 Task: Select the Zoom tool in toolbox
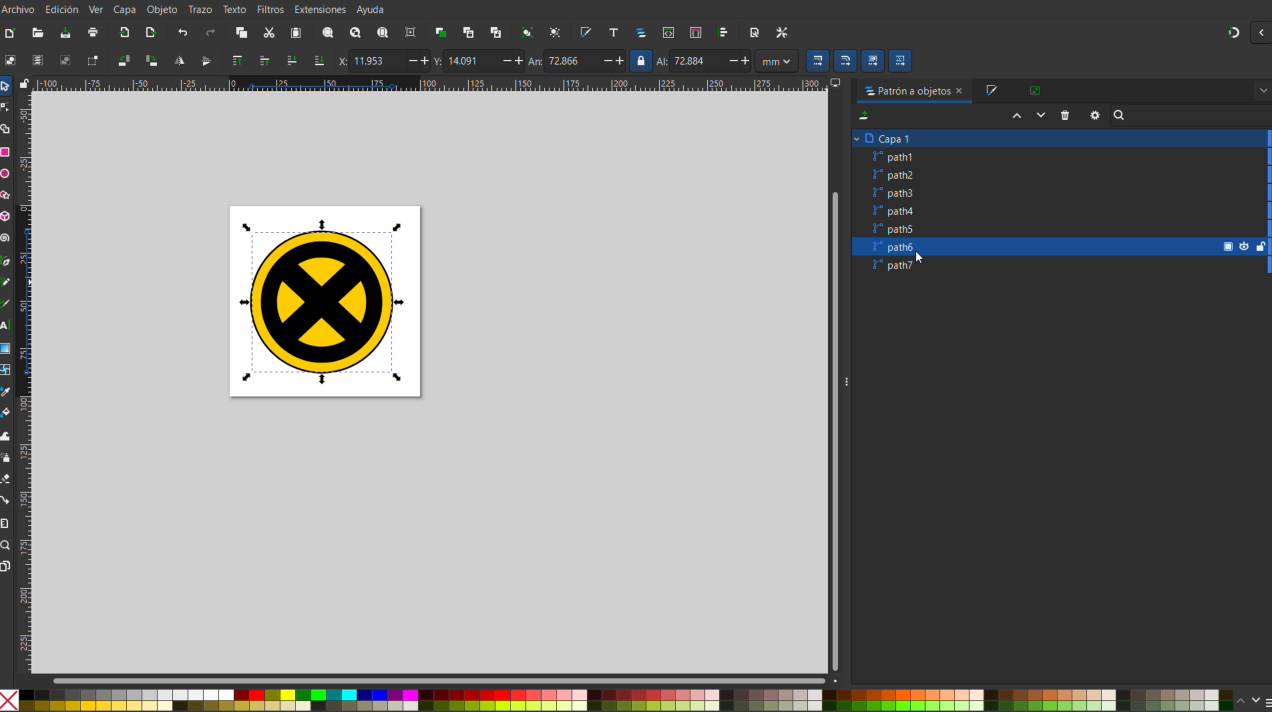[5, 545]
